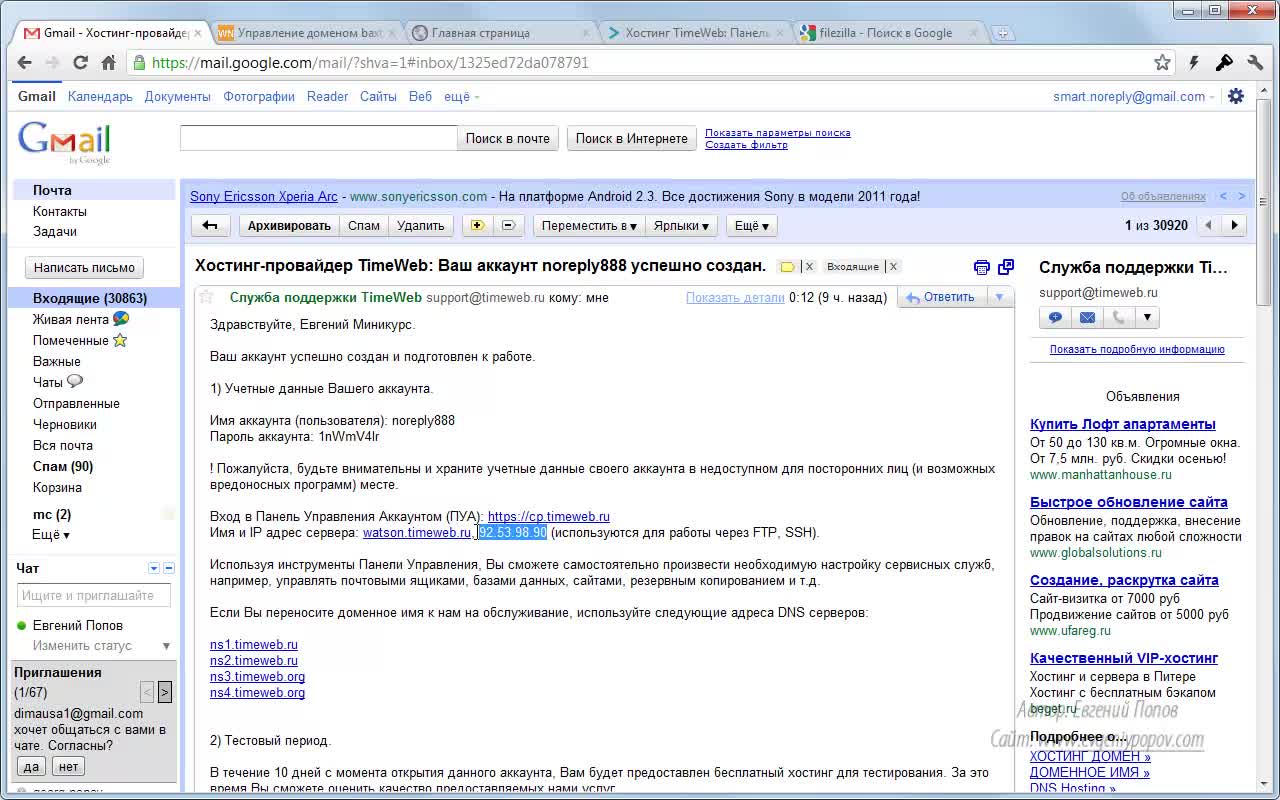Click the Поиск в Интернете button
This screenshot has width=1280, height=800.
click(631, 138)
